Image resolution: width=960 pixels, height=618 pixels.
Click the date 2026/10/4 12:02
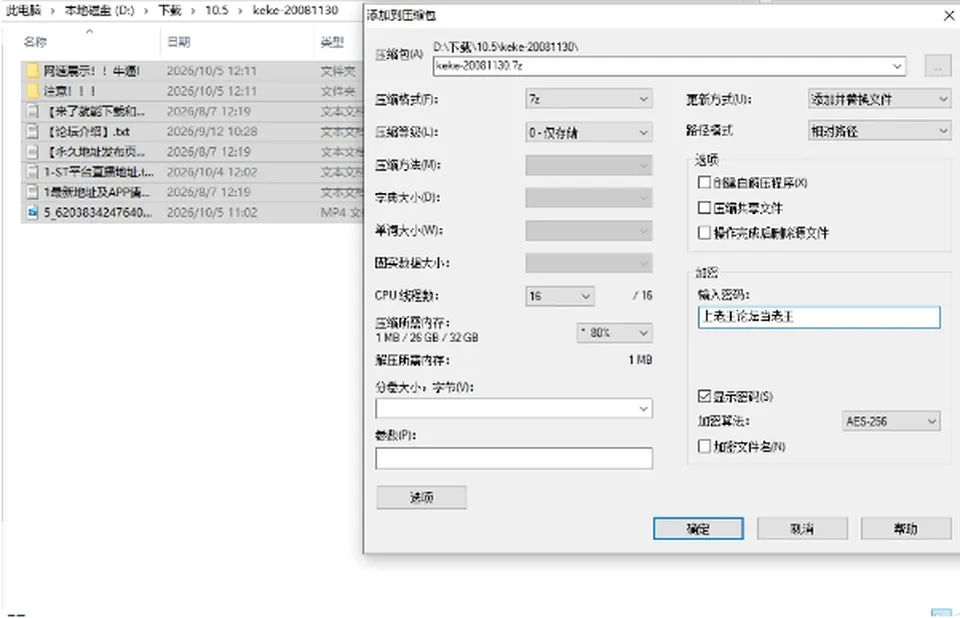[212, 172]
